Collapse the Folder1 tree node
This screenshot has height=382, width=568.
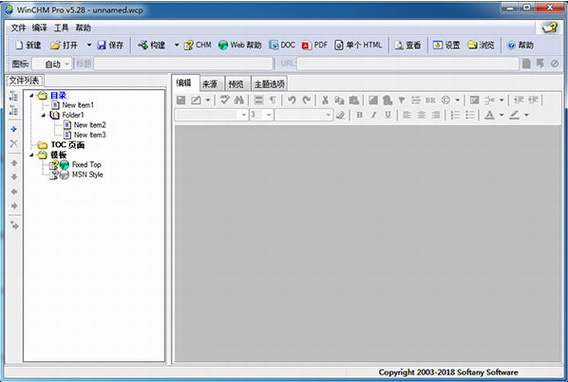point(43,115)
